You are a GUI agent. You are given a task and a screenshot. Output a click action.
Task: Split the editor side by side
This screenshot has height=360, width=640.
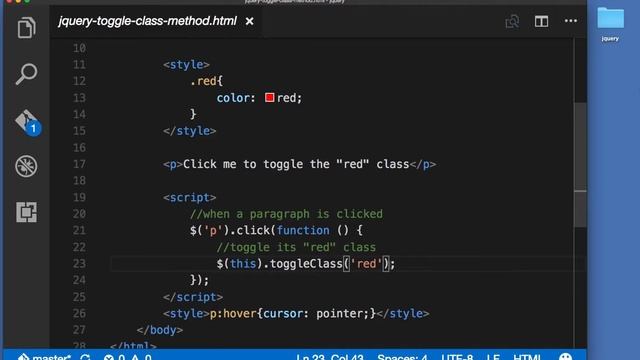coord(541,21)
